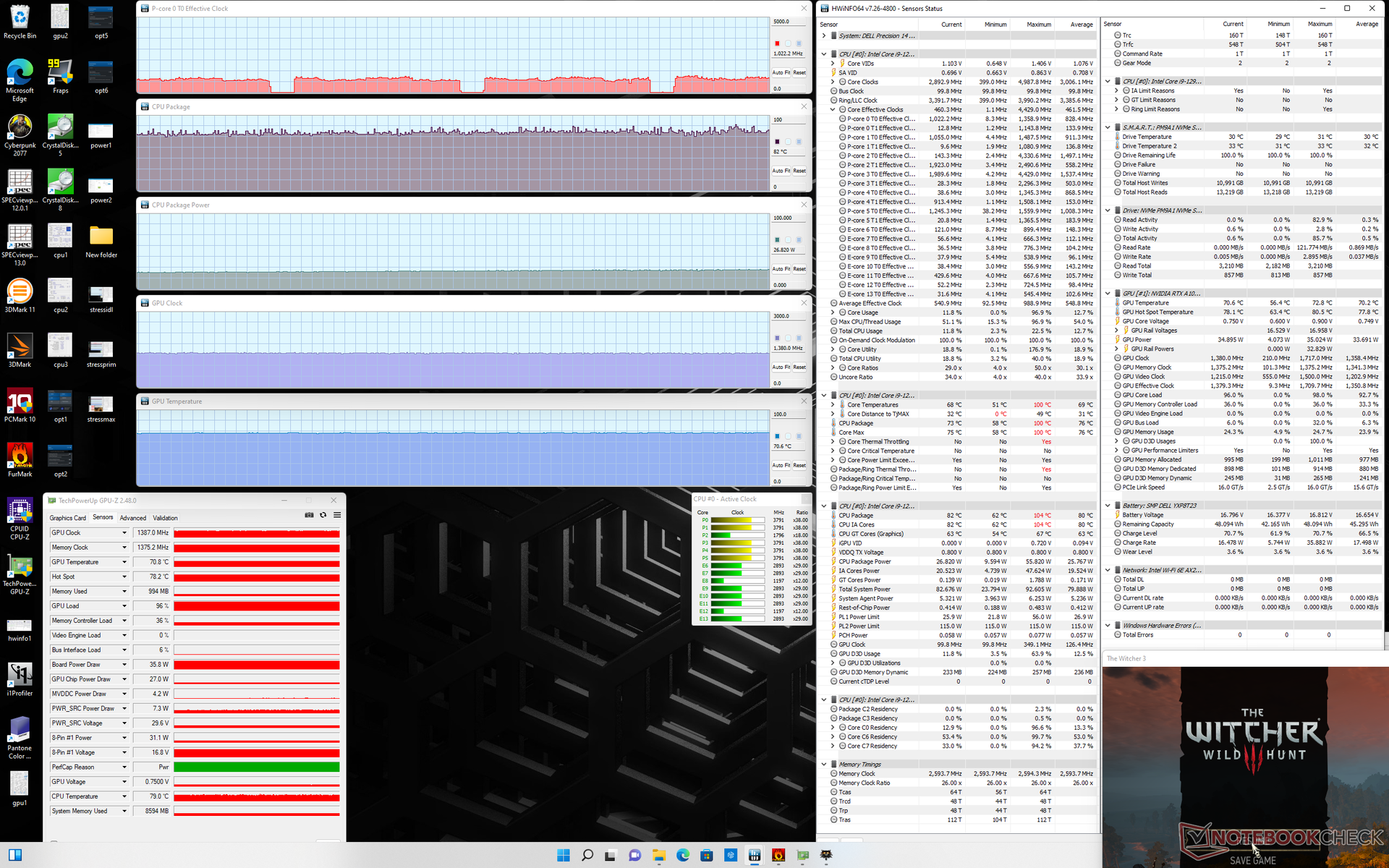Viewport: 1389px width, 868px height.
Task: Click Auto Fit on P-core 0 graph
Action: point(780,72)
